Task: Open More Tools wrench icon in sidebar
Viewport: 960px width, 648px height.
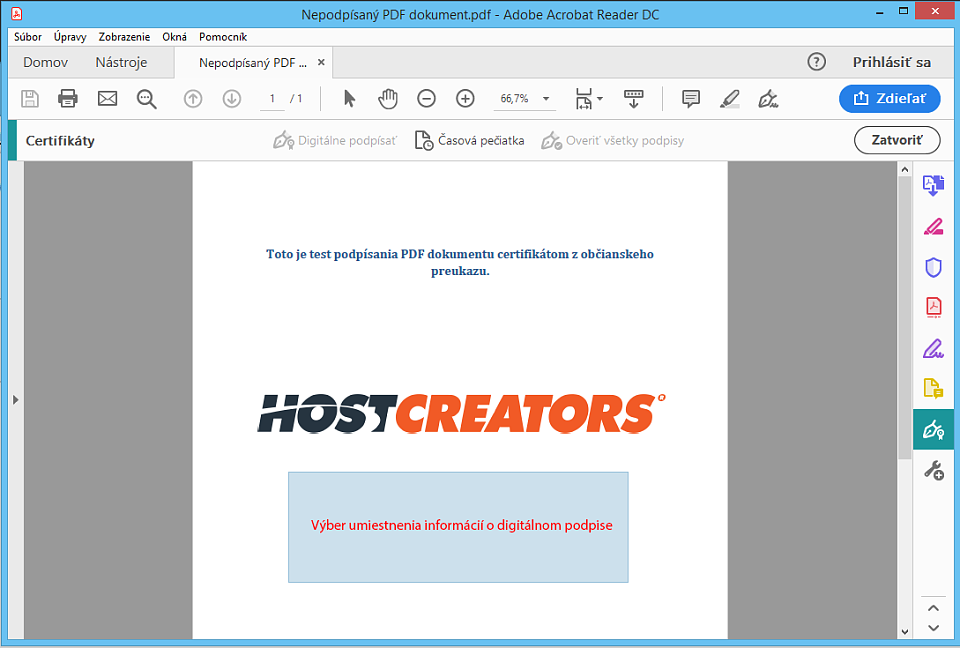Action: 933,470
